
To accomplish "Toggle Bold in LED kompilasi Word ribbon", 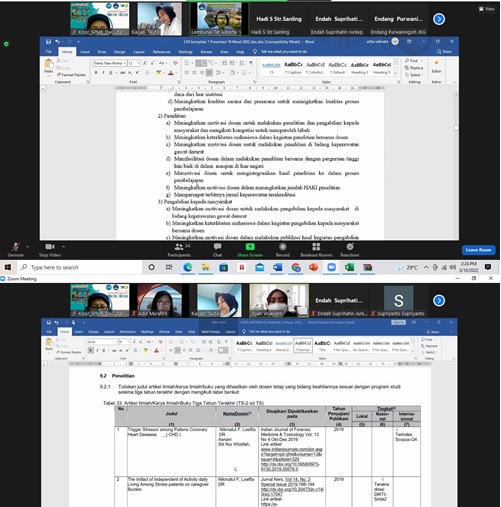I will click(96, 73).
